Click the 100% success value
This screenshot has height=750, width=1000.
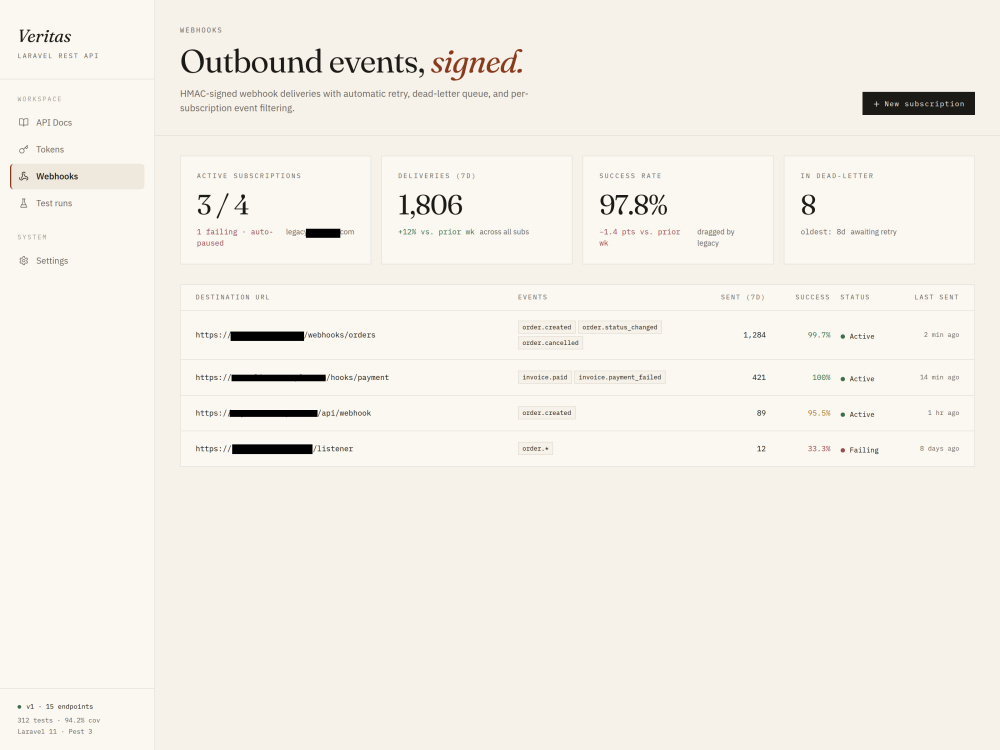[x=821, y=378]
